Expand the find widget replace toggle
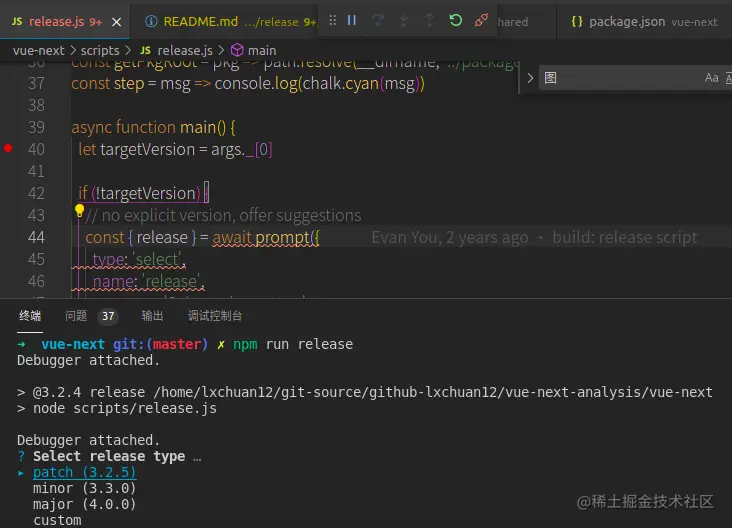 (530, 78)
